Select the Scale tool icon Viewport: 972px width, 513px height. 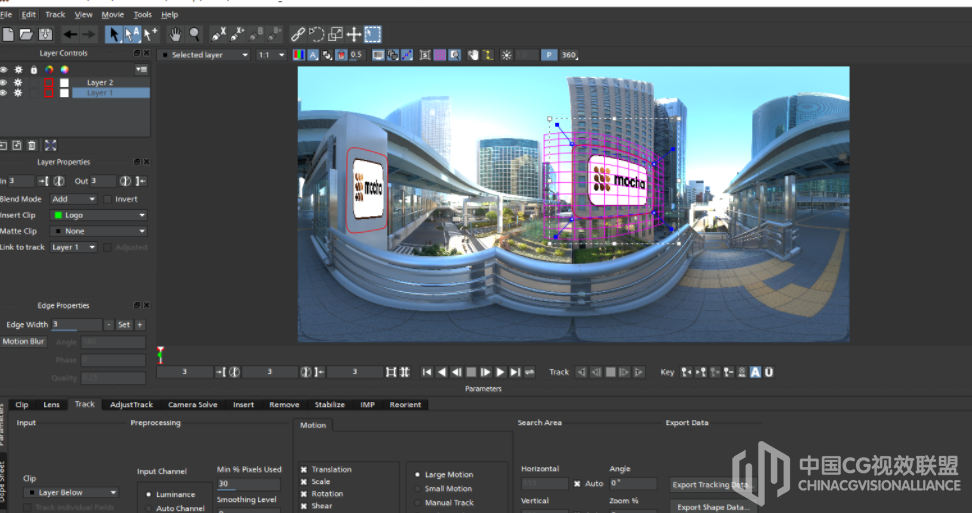point(335,34)
